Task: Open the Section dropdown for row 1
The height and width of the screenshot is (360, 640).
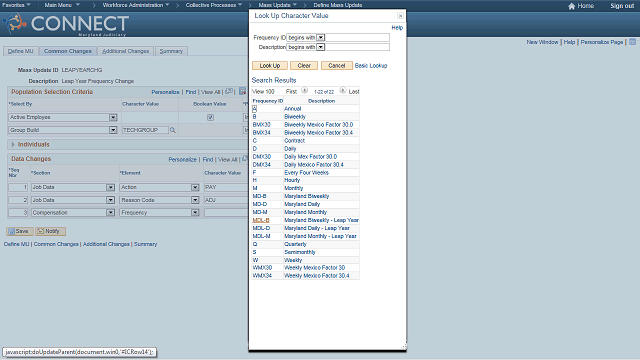Action: tap(110, 187)
